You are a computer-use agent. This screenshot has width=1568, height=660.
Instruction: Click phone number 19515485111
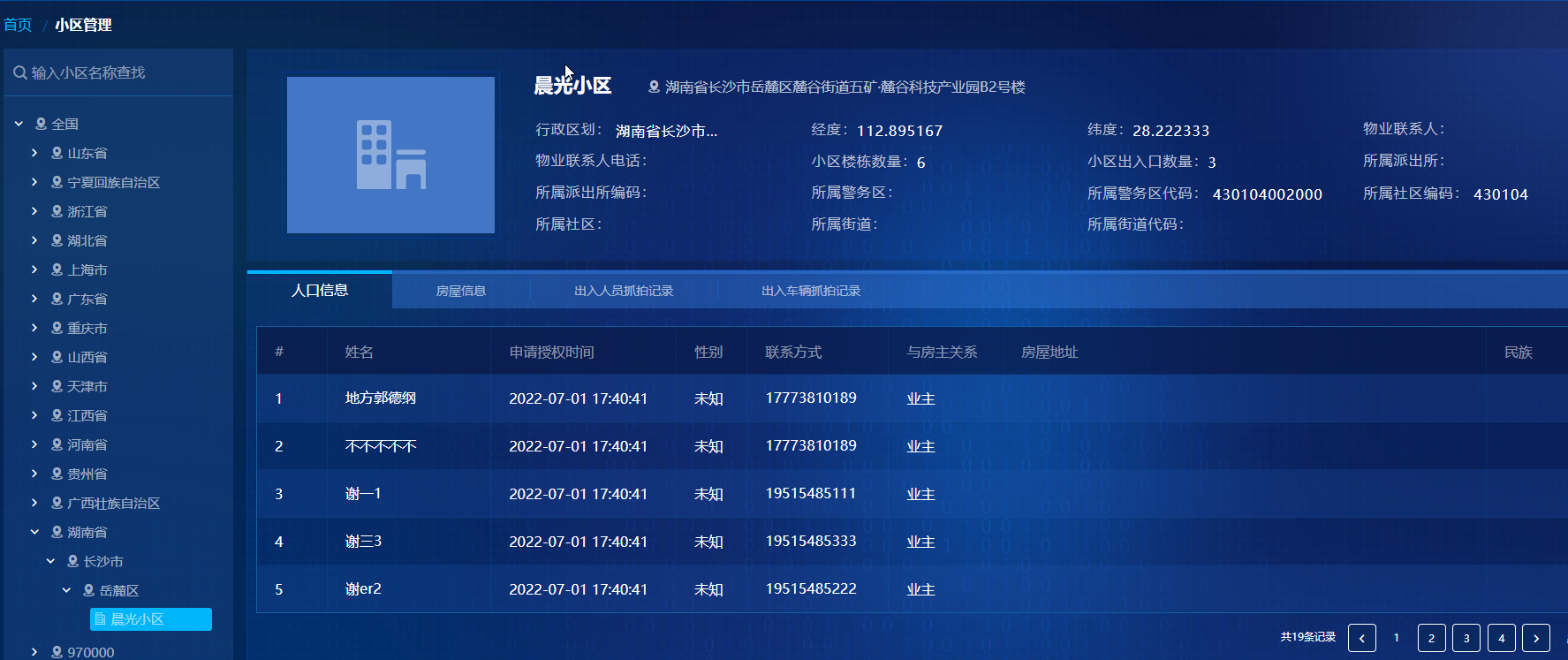[811, 493]
